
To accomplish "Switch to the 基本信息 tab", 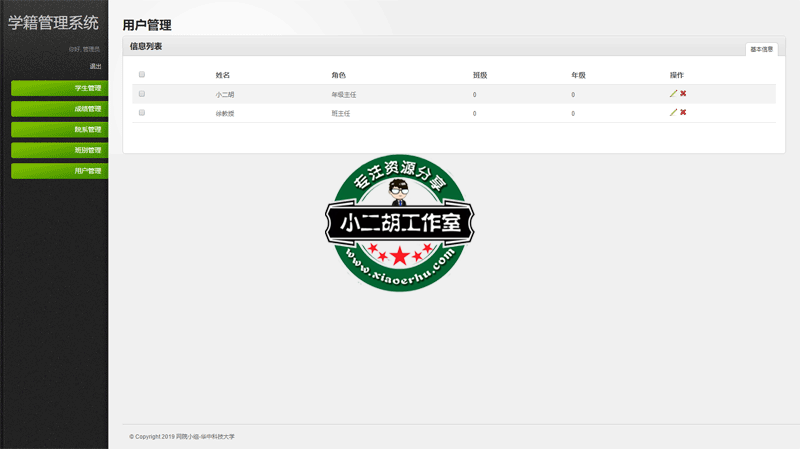I will (761, 49).
